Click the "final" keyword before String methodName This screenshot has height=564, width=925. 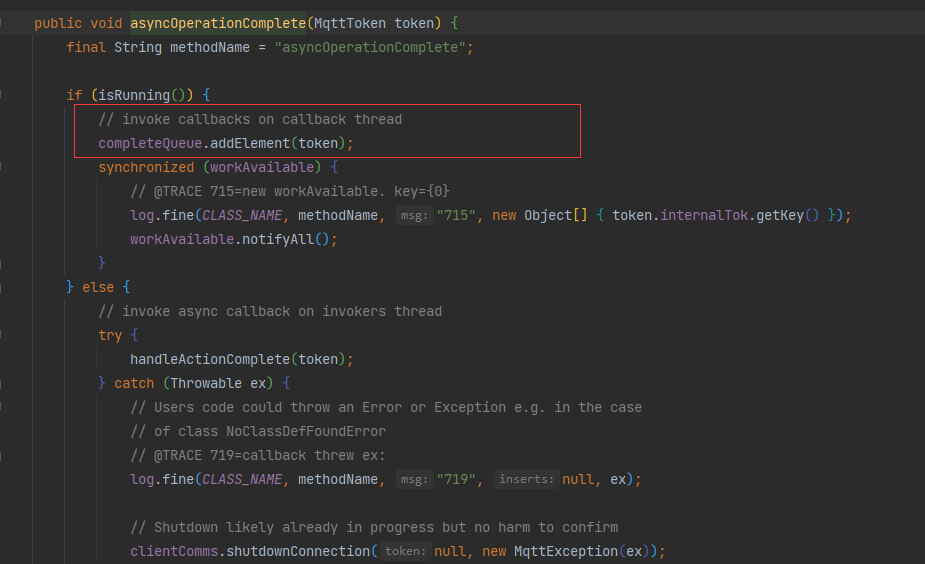point(86,47)
